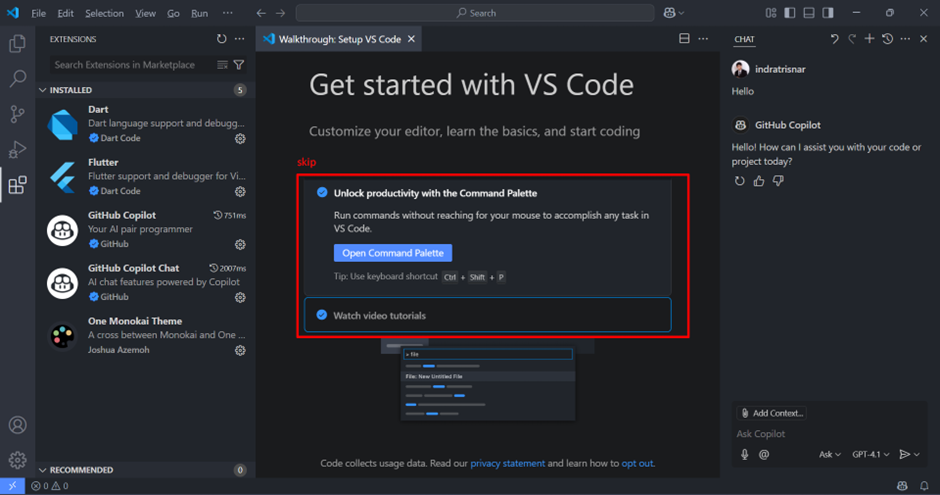Open the File menu
Viewport: 940px width, 495px height.
coord(38,13)
